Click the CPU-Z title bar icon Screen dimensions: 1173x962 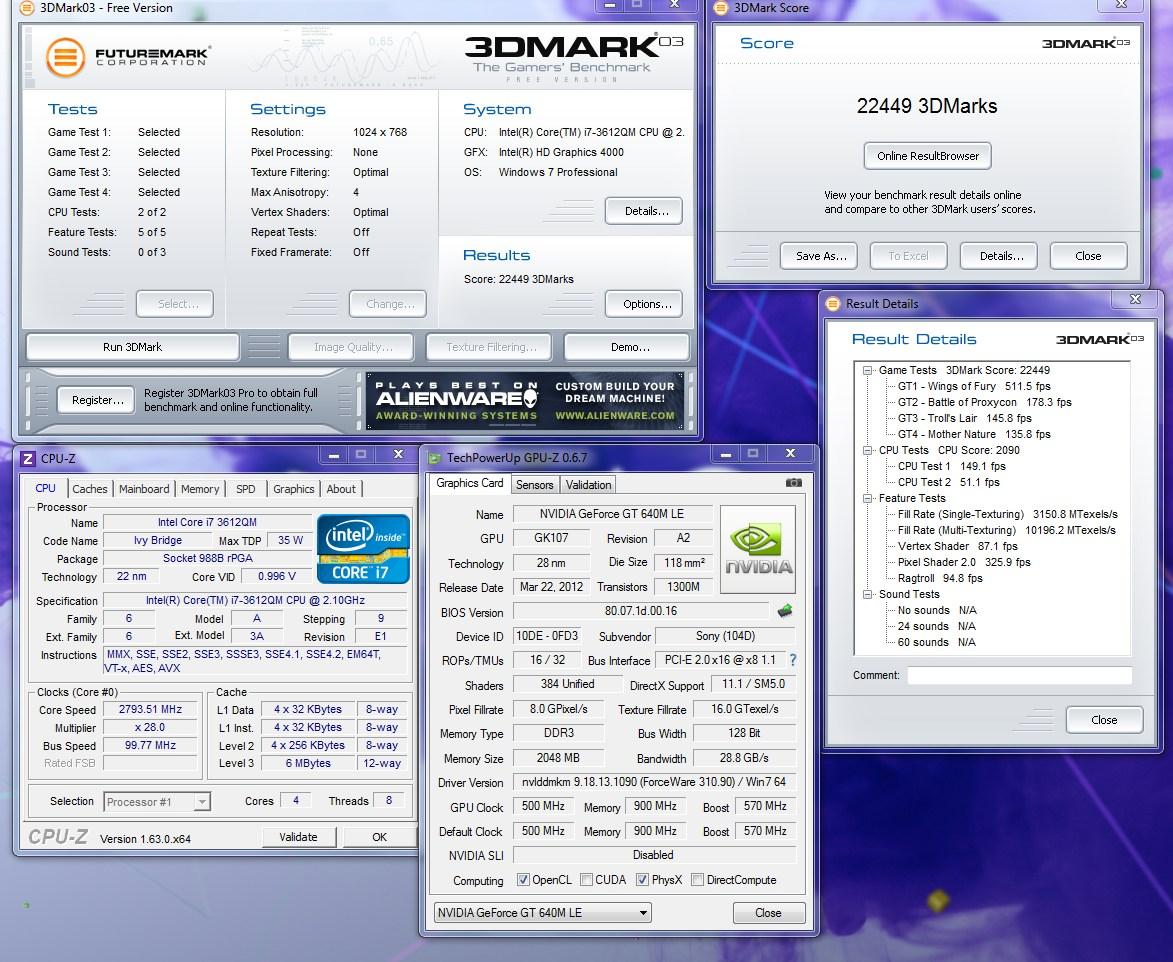click(27, 459)
